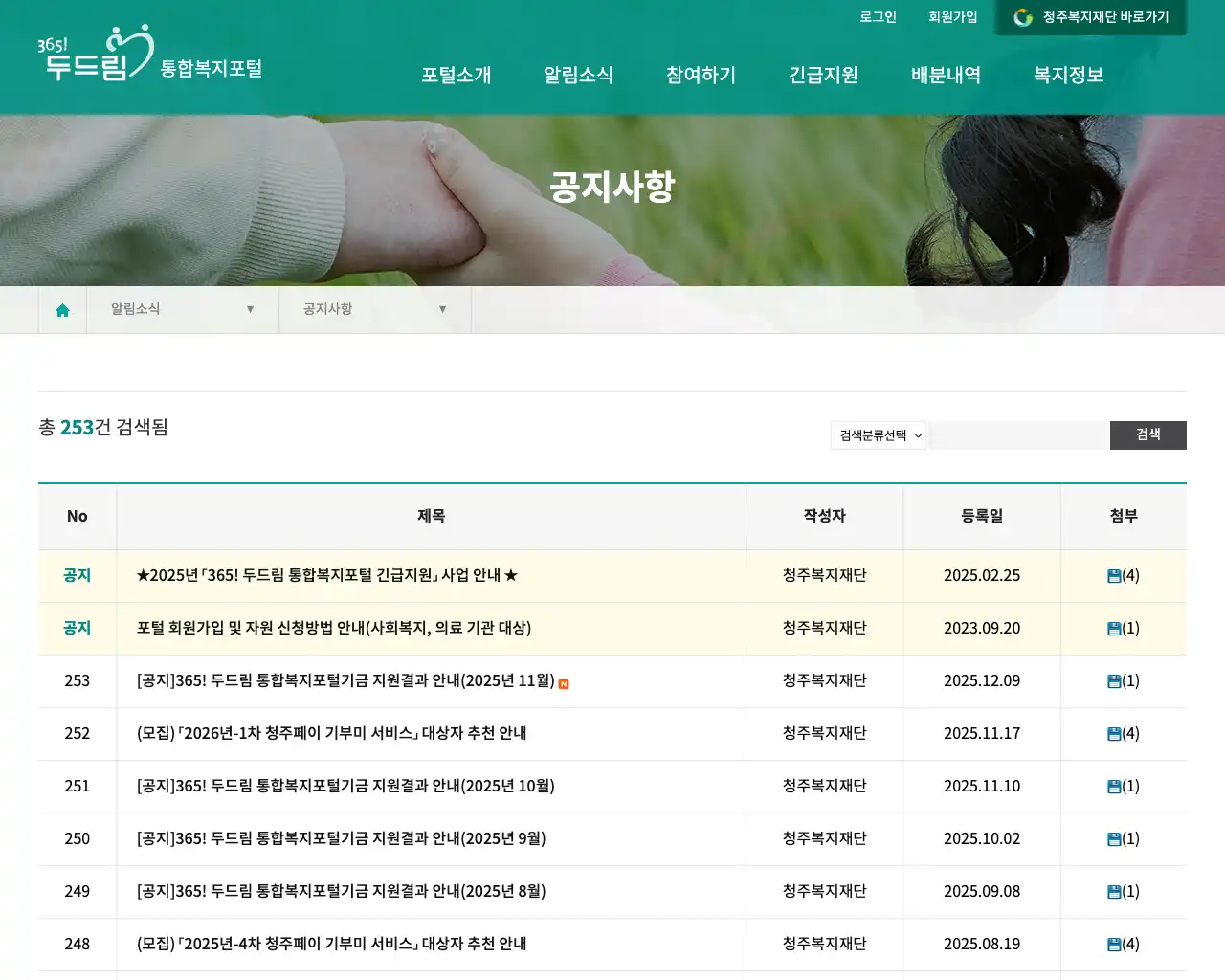
Task: Open the four attachments for the 2026년-1차 청주페이 notice
Action: click(1112, 734)
